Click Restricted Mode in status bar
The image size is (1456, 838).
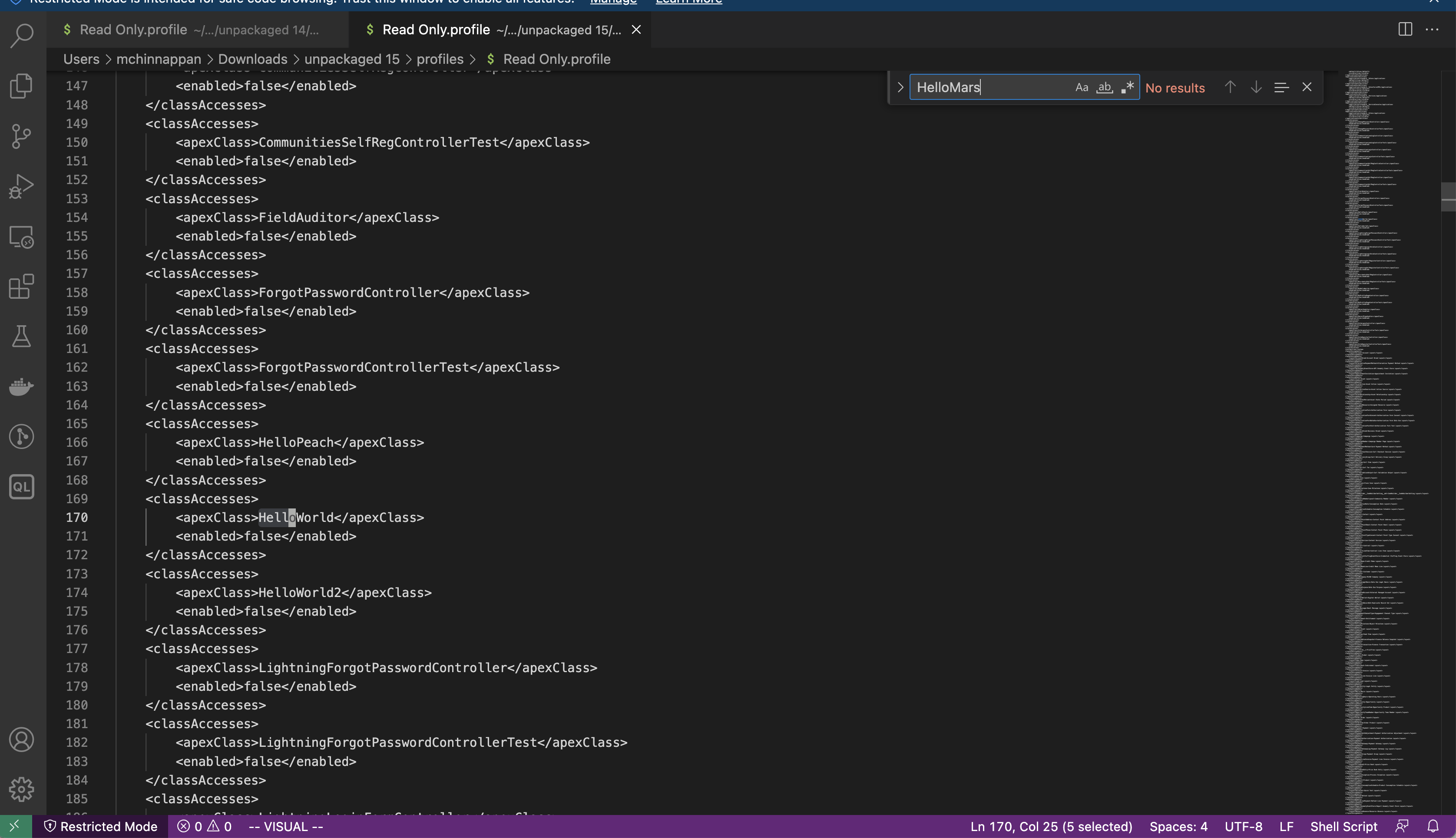pos(101,826)
